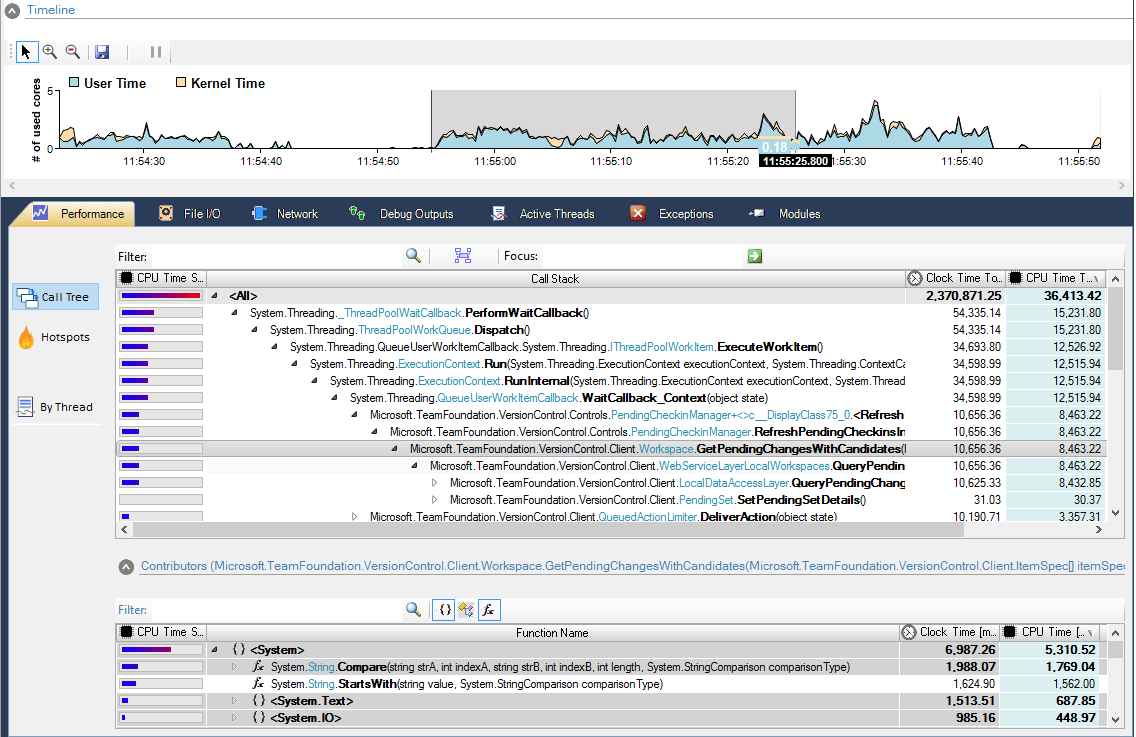
Task: Open call tree grouping via the node diagram icon
Action: tap(462, 256)
